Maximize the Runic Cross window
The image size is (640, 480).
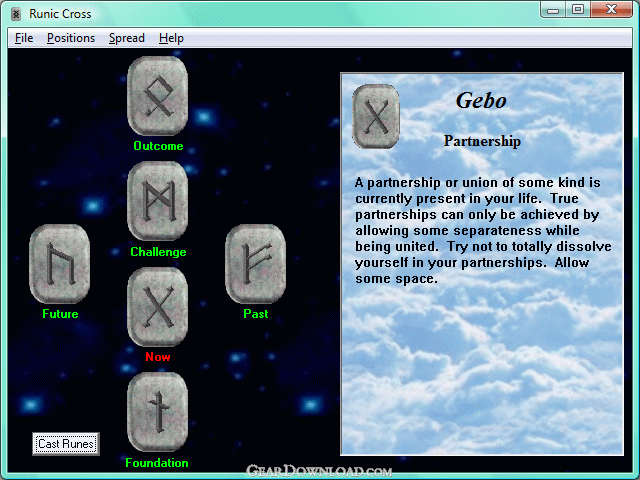578,9
